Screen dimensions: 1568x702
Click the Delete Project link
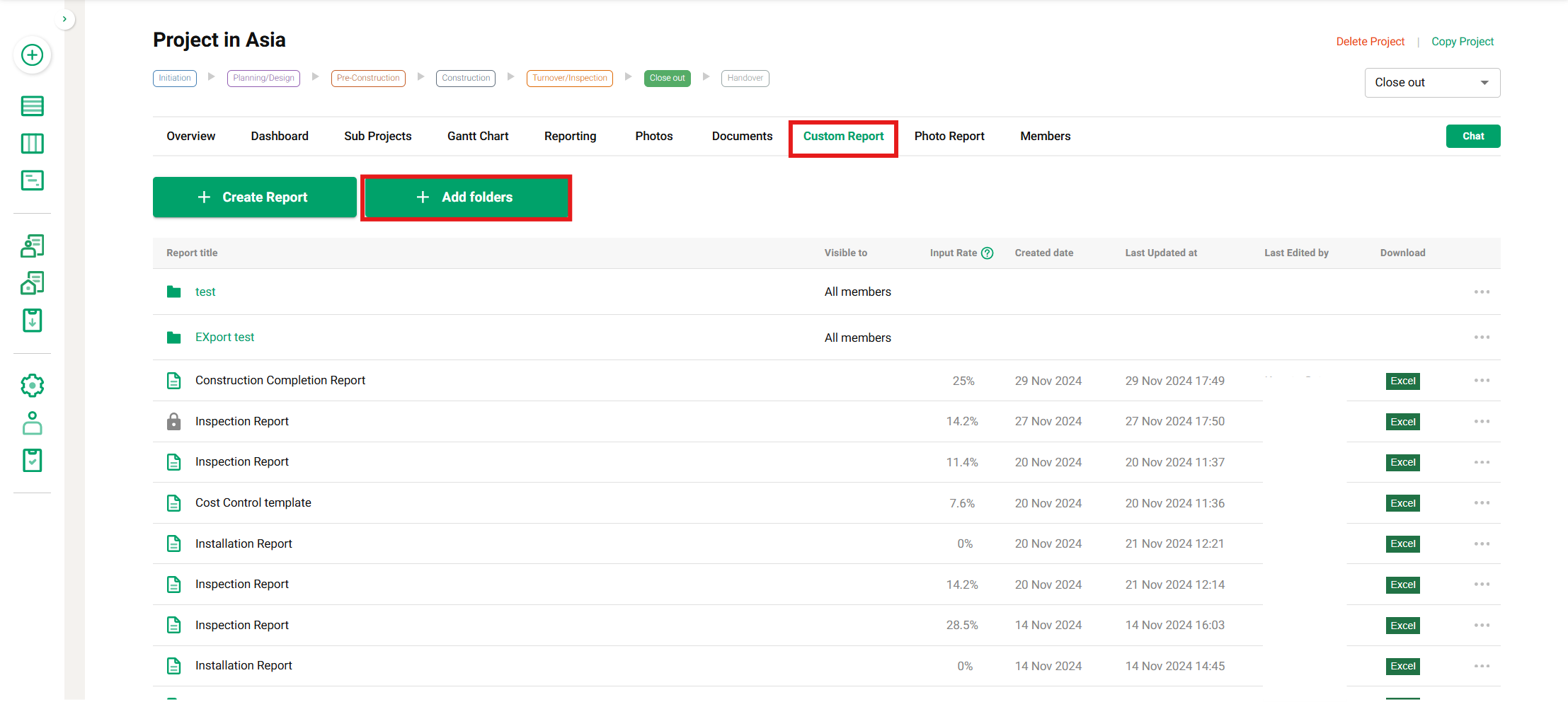[1370, 41]
